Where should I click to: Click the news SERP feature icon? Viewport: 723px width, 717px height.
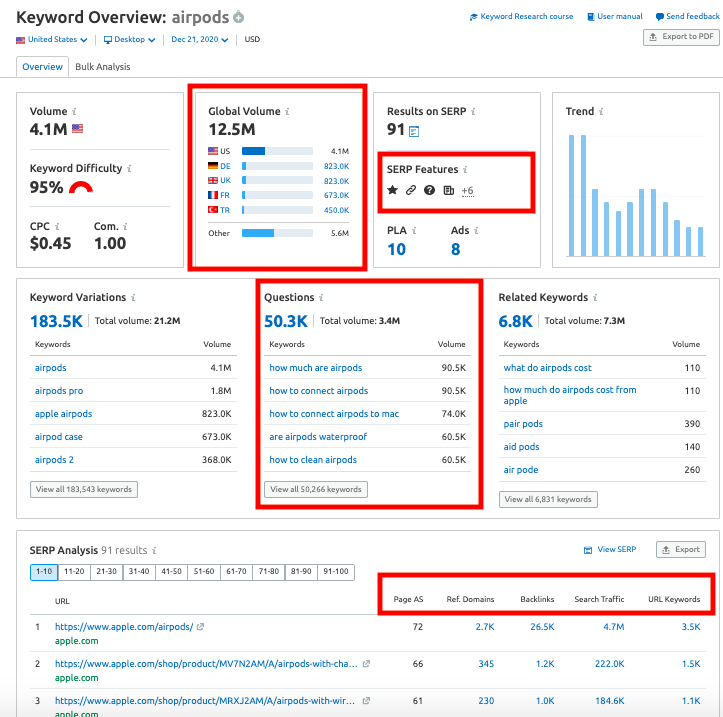coord(449,190)
